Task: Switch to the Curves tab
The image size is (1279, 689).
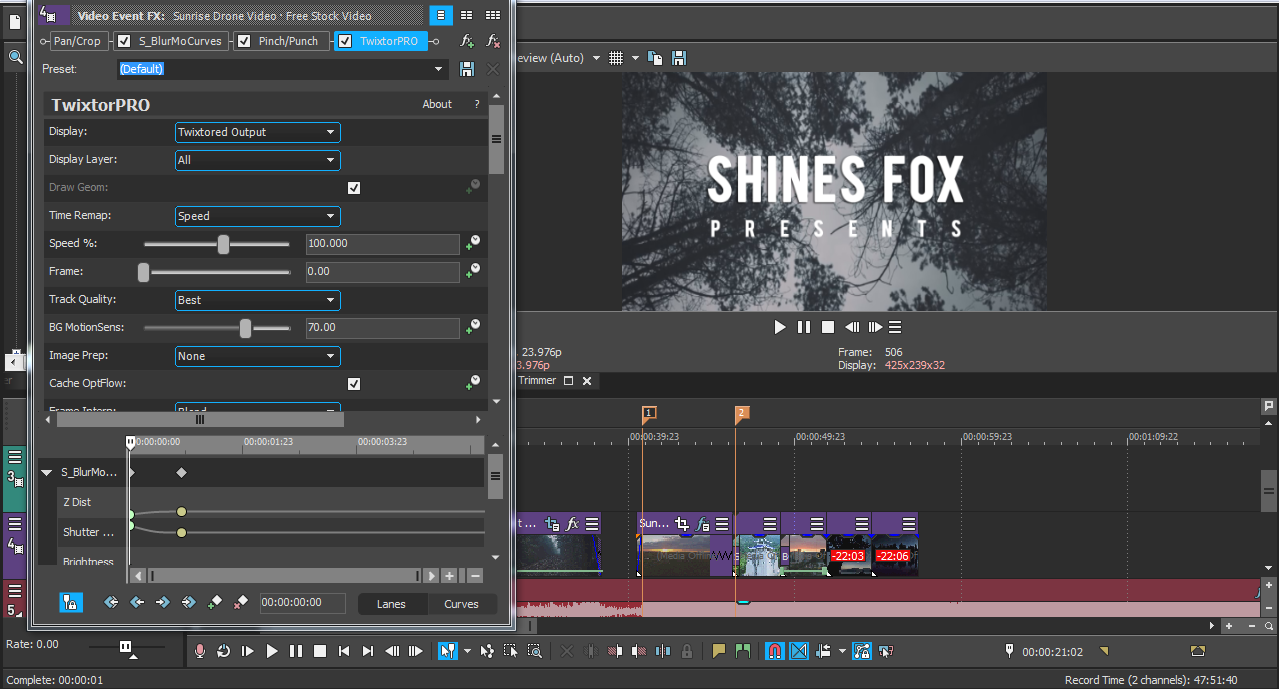Action: tap(462, 604)
